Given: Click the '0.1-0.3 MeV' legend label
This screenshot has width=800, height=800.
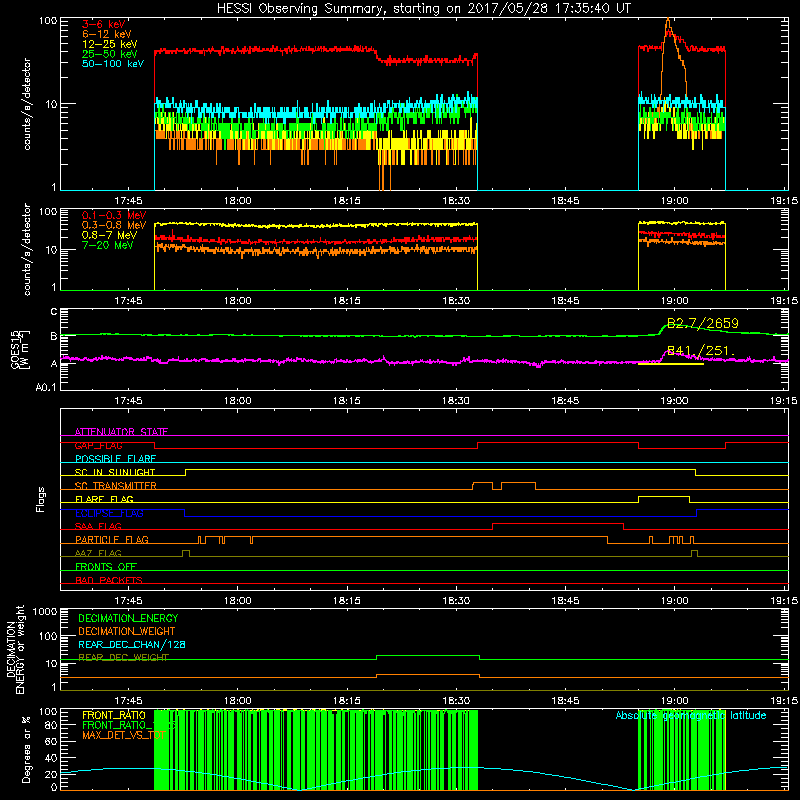Looking at the screenshot, I should coord(114,215).
